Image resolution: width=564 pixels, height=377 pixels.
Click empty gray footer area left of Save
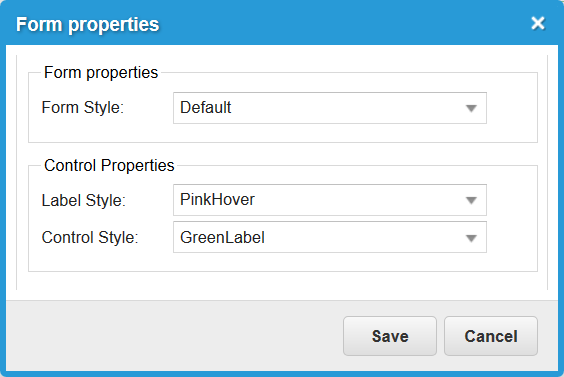coord(173,336)
